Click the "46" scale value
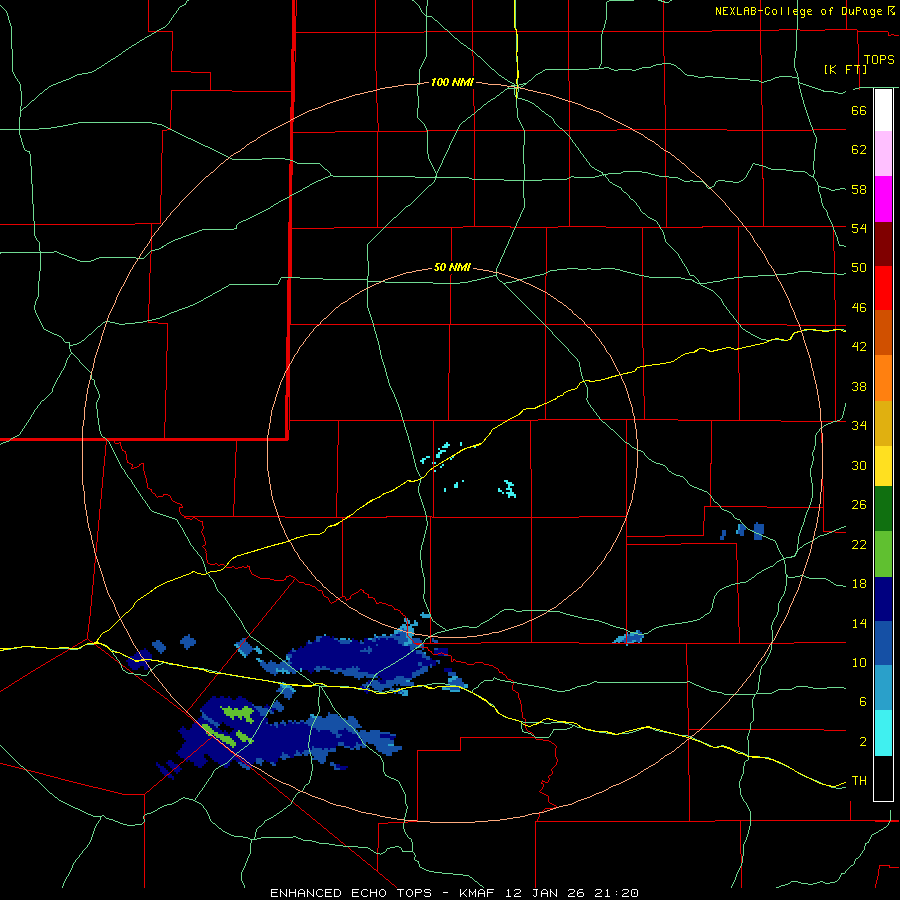The height and width of the screenshot is (900, 900). (x=859, y=308)
